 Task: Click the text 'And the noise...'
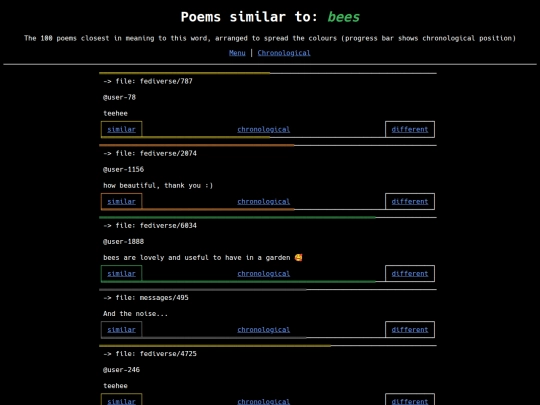[135, 314]
